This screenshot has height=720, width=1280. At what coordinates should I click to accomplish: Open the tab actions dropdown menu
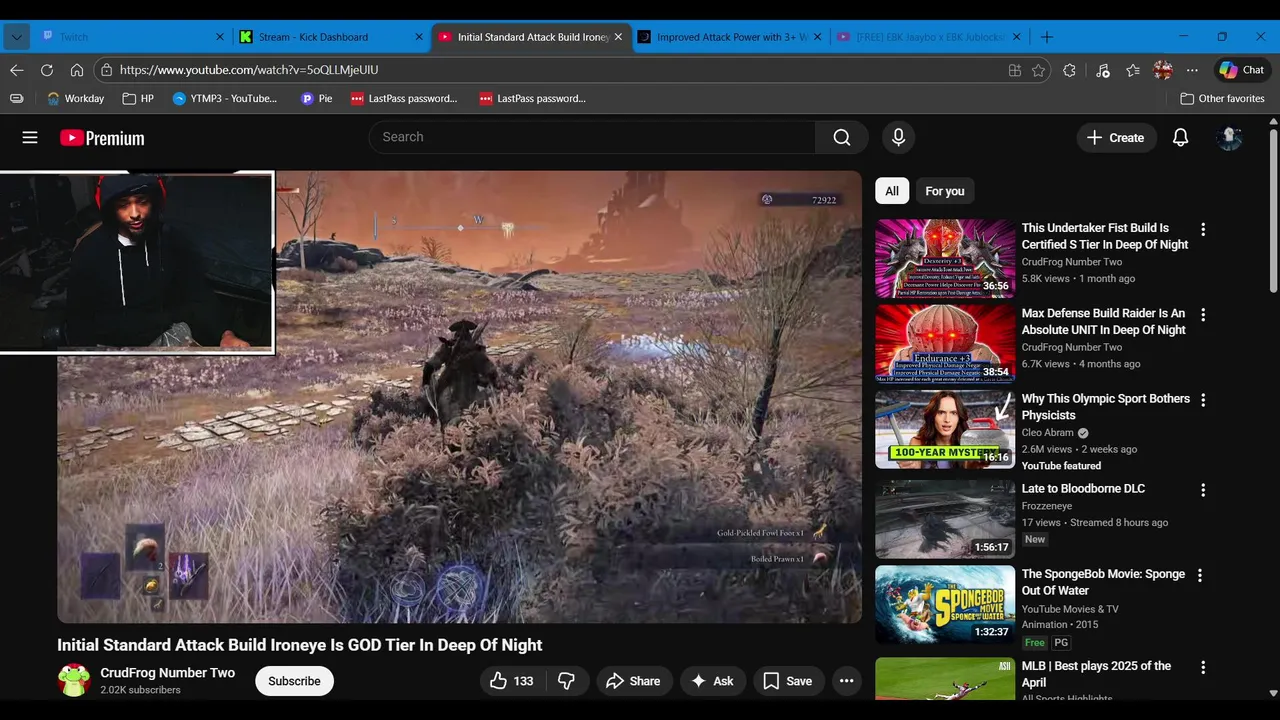(x=16, y=37)
